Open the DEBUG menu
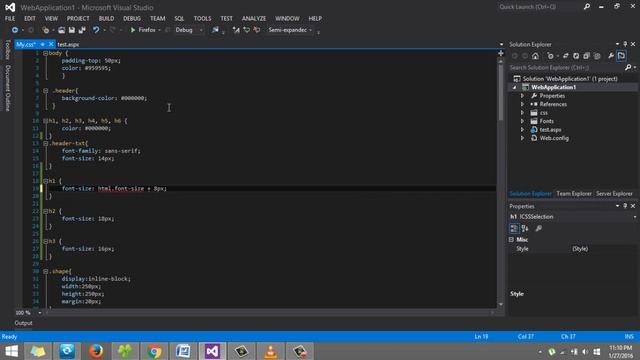Image resolution: width=640 pixels, height=360 pixels. click(132, 18)
